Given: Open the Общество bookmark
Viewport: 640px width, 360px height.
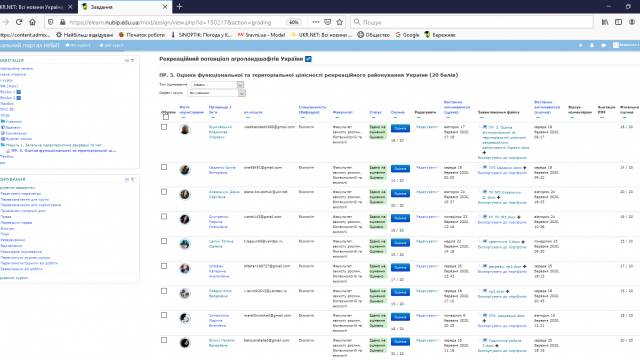Looking at the screenshot, I should coord(373,35).
